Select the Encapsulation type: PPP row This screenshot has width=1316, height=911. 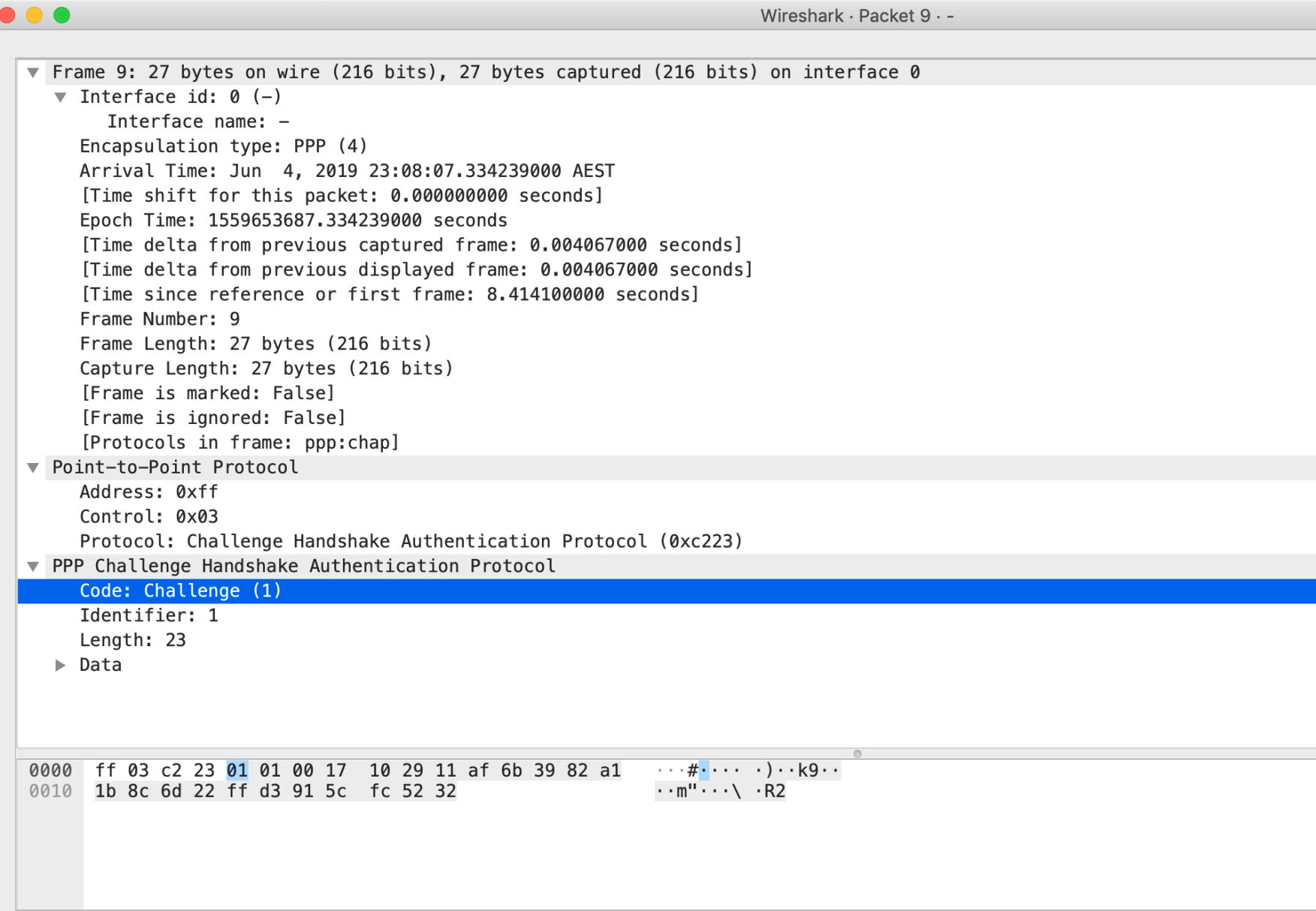click(223, 146)
